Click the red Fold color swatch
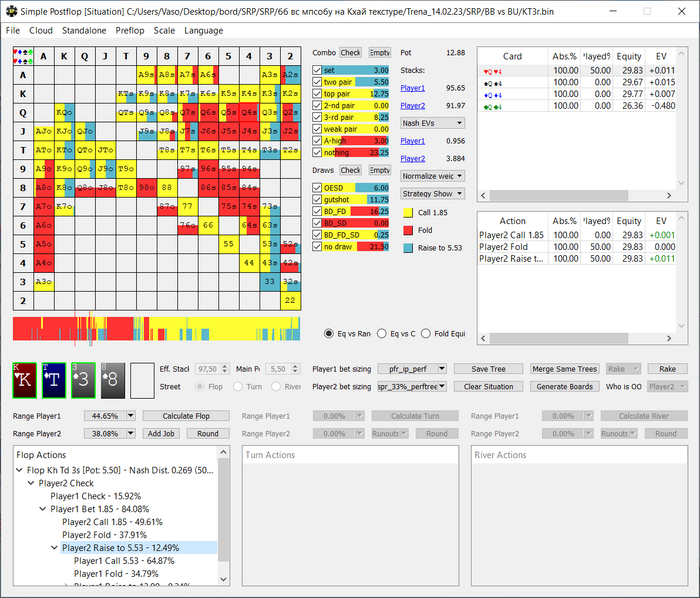The image size is (700, 598). pyautogui.click(x=408, y=230)
